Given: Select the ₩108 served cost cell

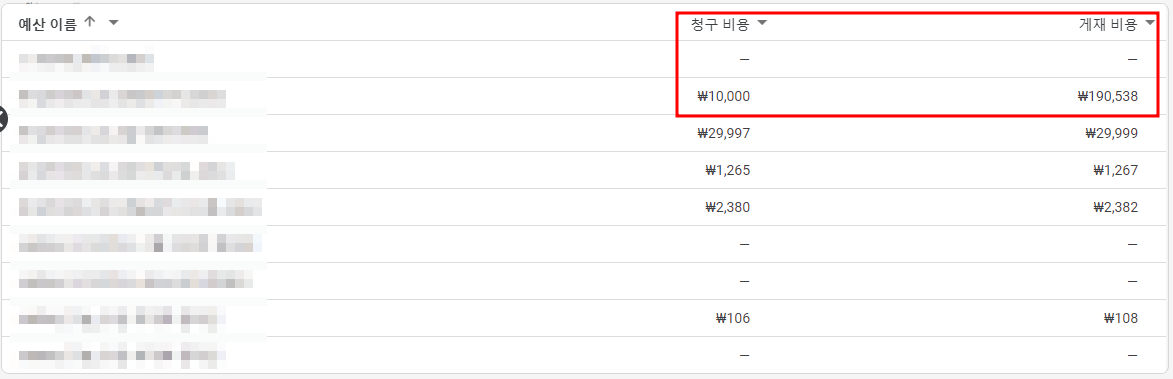Looking at the screenshot, I should coord(1121,318).
